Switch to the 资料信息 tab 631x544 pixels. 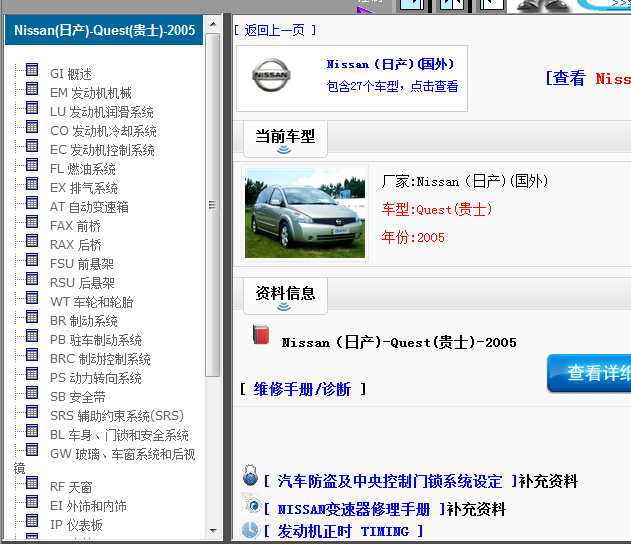click(285, 295)
